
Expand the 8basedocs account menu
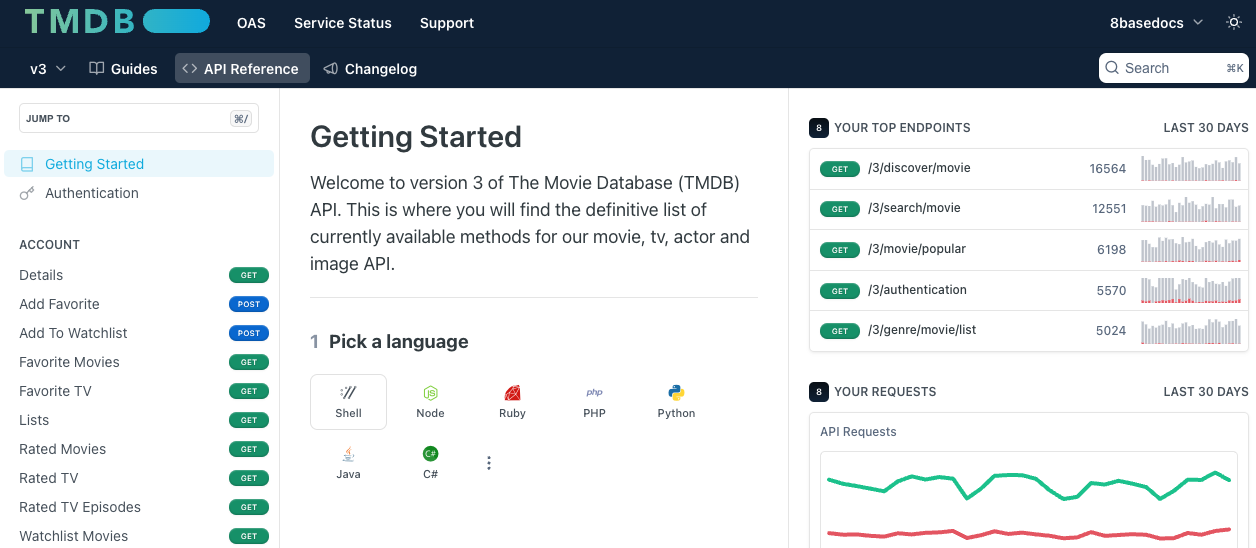pyautogui.click(x=1156, y=22)
